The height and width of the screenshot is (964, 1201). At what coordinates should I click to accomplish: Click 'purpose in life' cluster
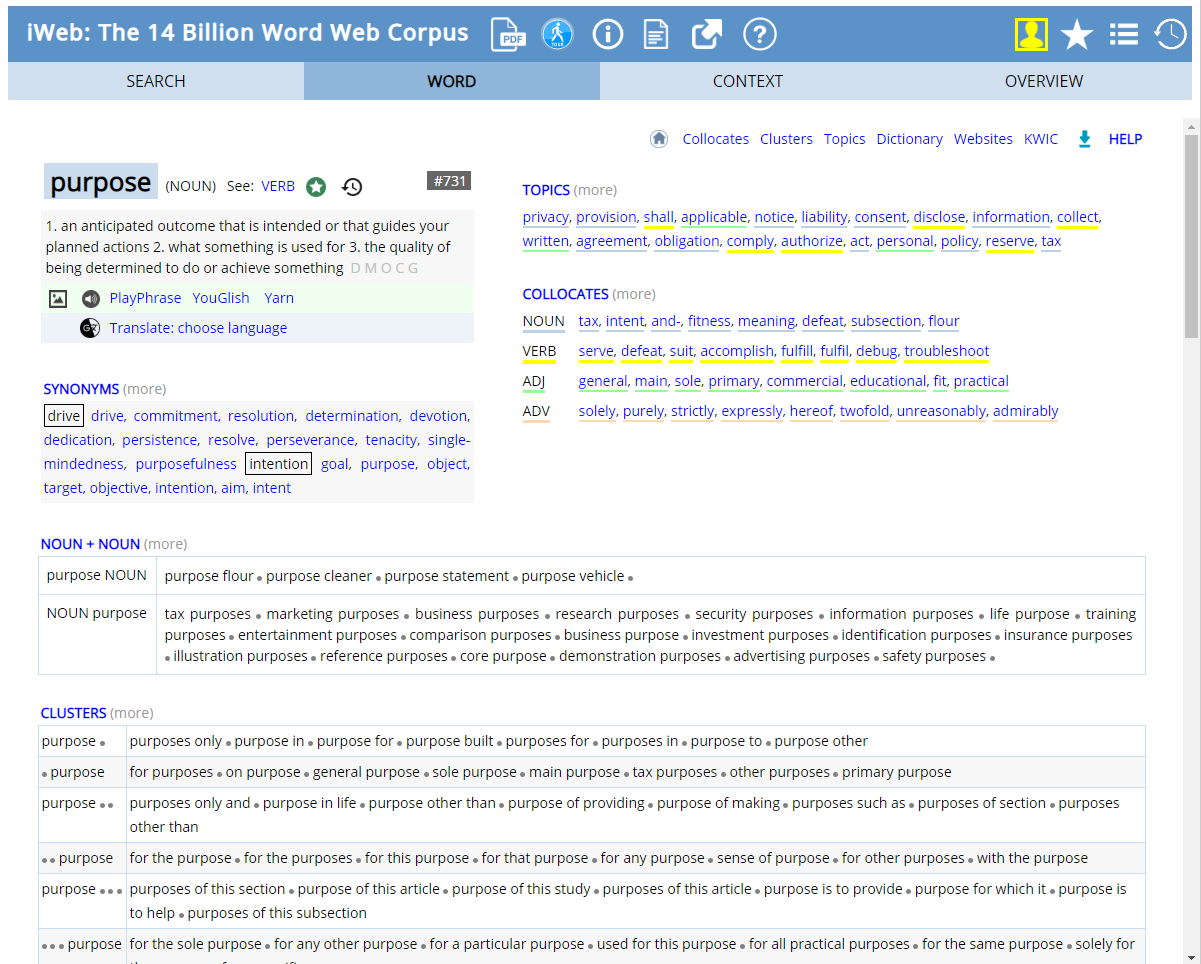309,803
